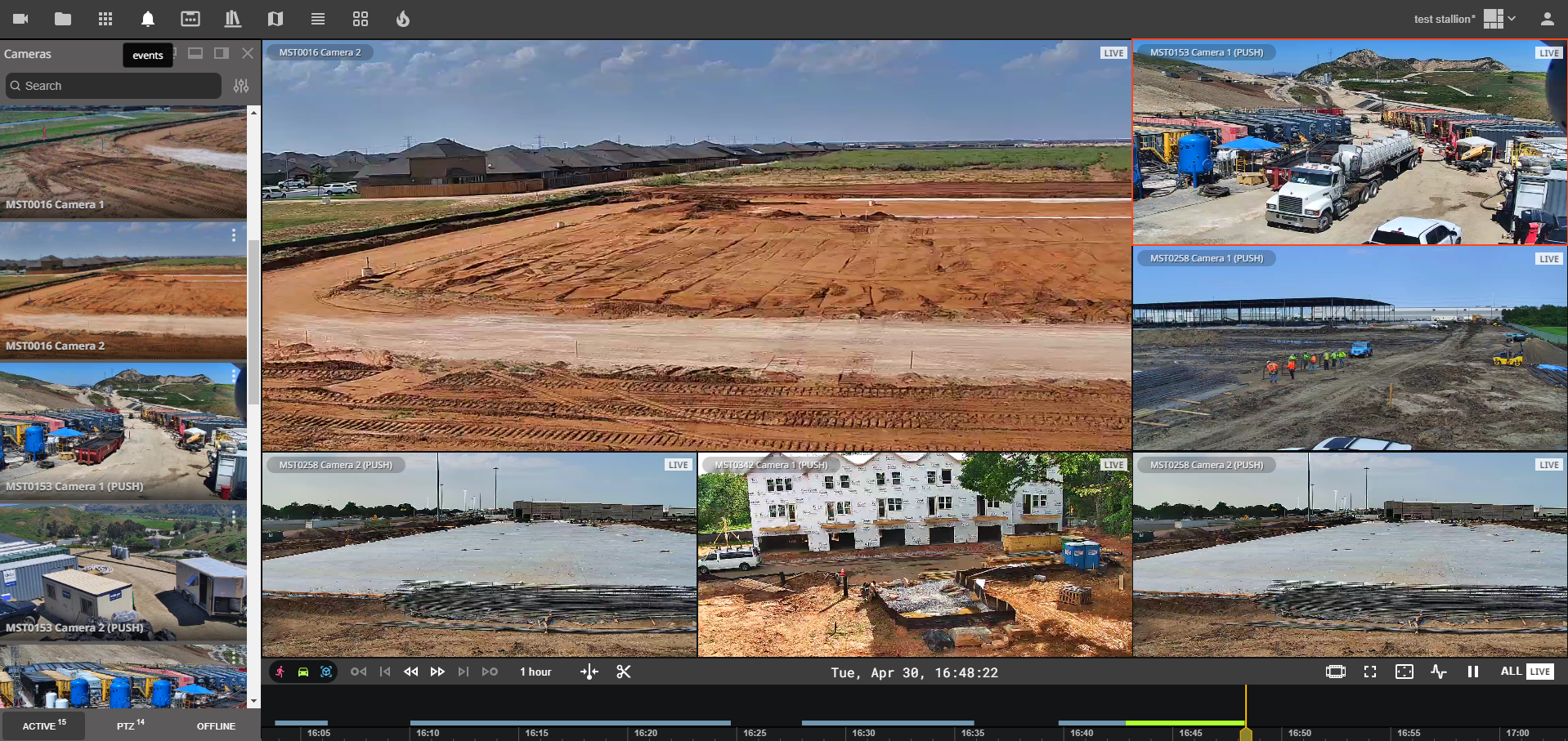Switch to the ACTIVE cameras tab
Image resolution: width=1568 pixels, height=741 pixels.
point(43,725)
